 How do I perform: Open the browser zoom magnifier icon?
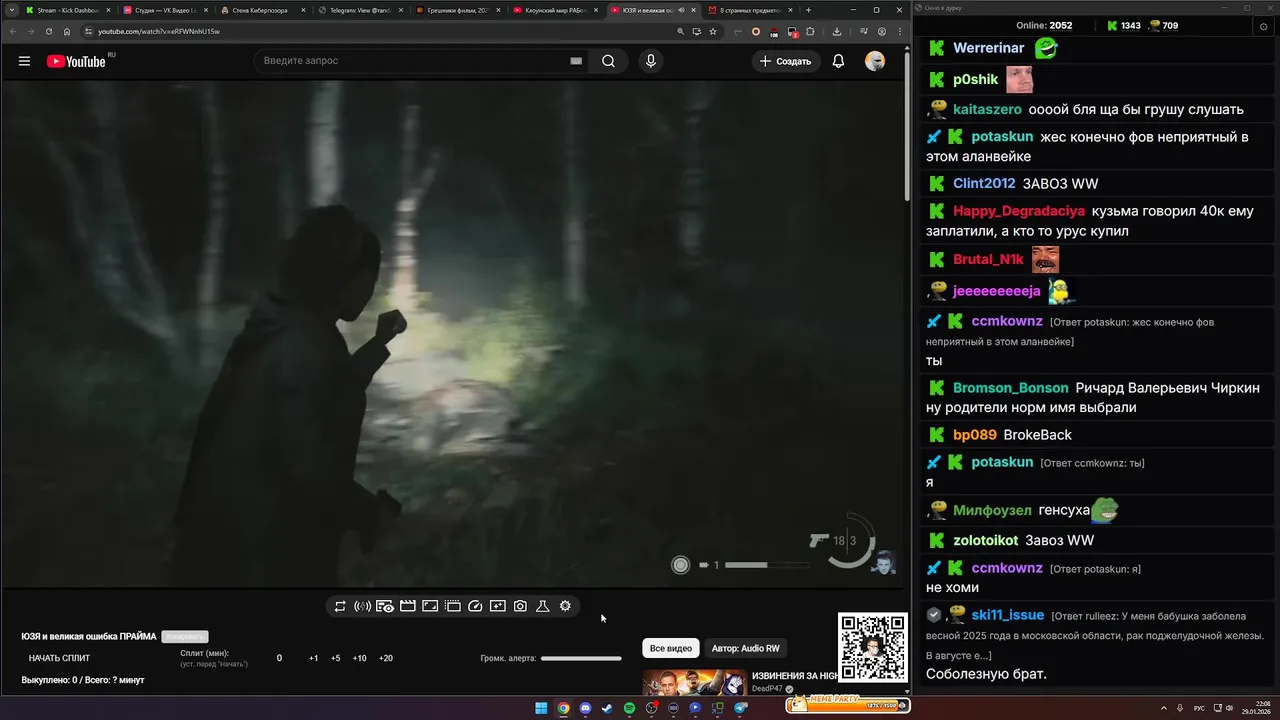(x=681, y=31)
